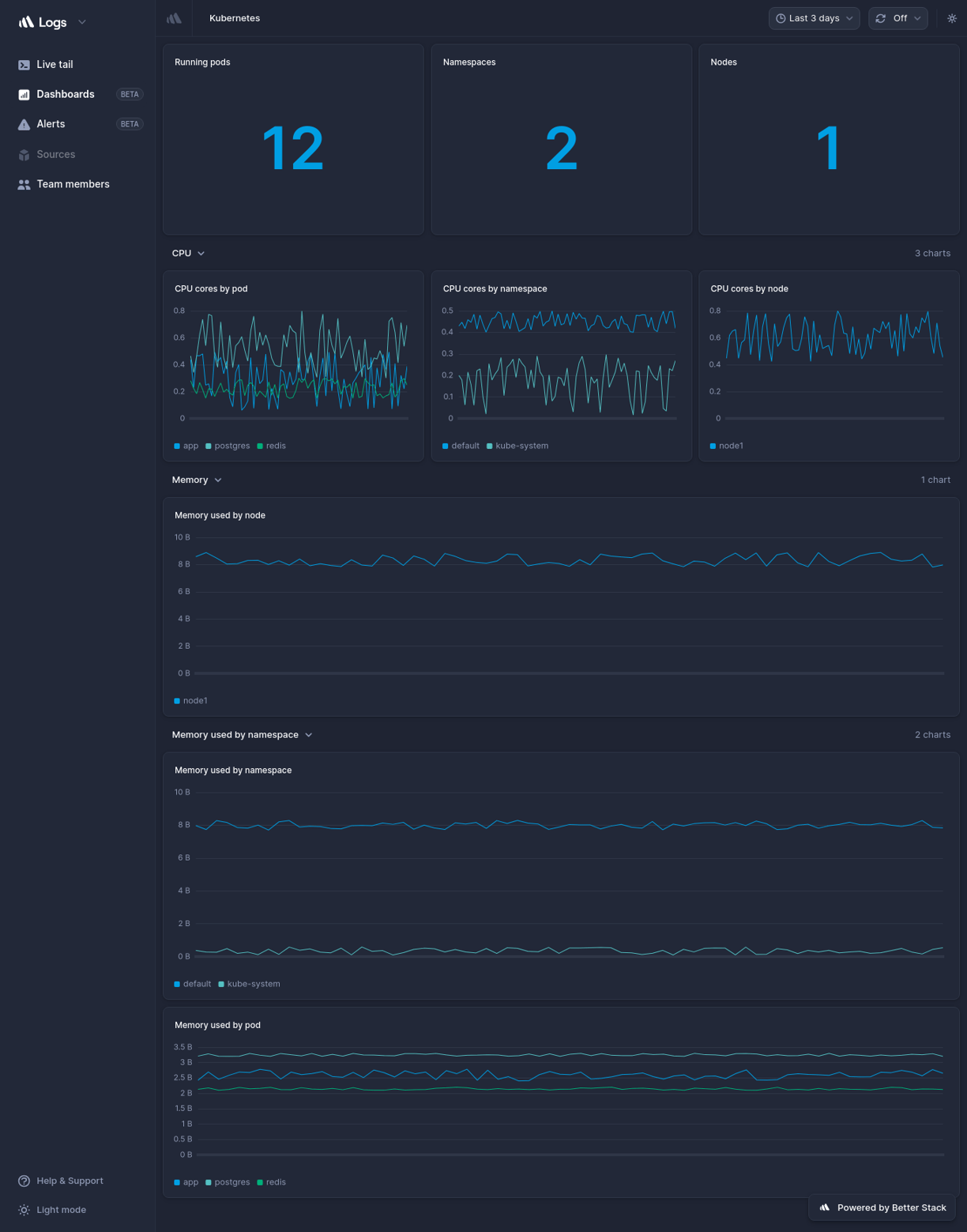
Task: Open the Alerts section from sidebar
Action: click(x=51, y=124)
